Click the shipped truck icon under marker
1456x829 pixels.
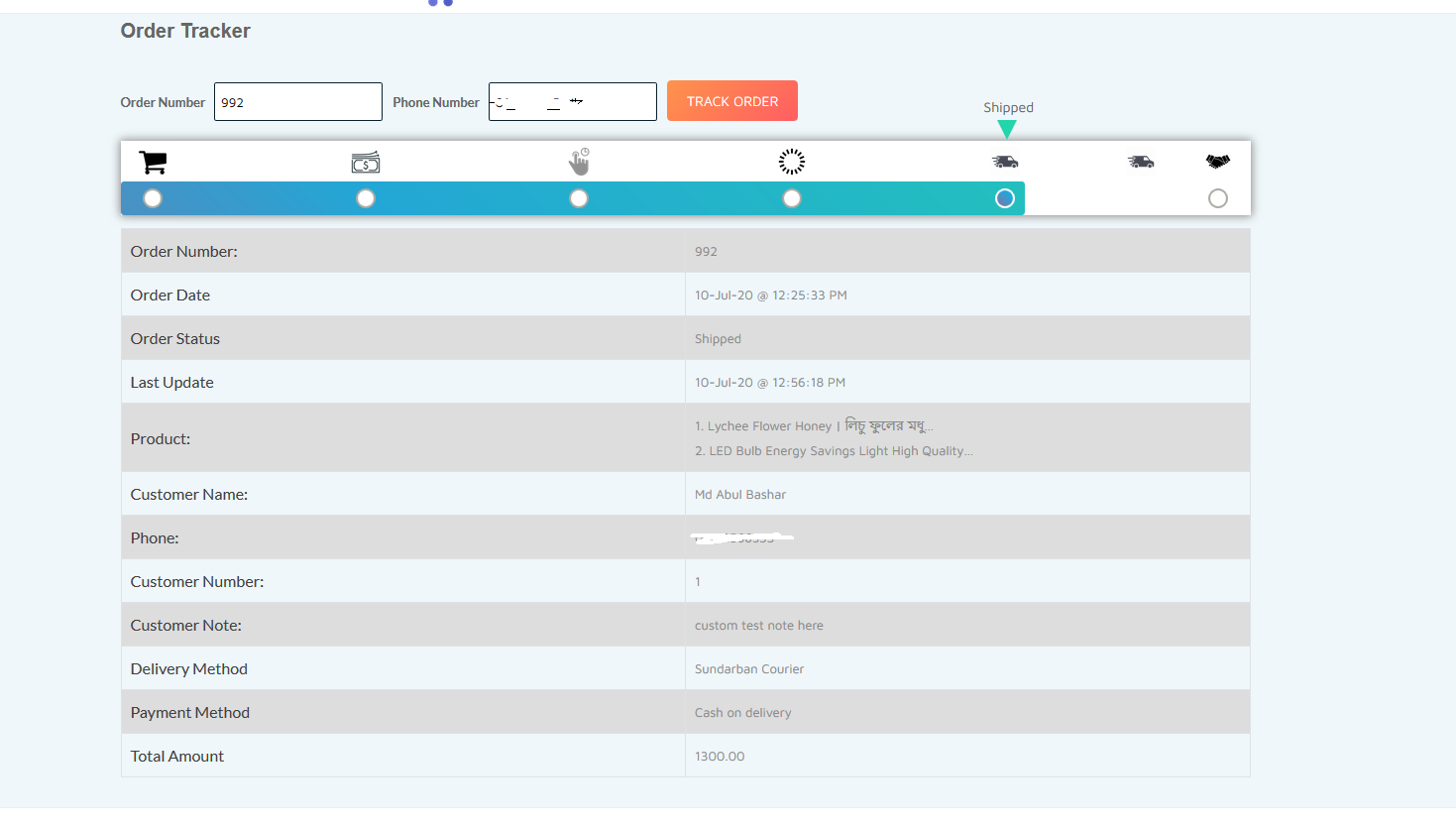1005,161
